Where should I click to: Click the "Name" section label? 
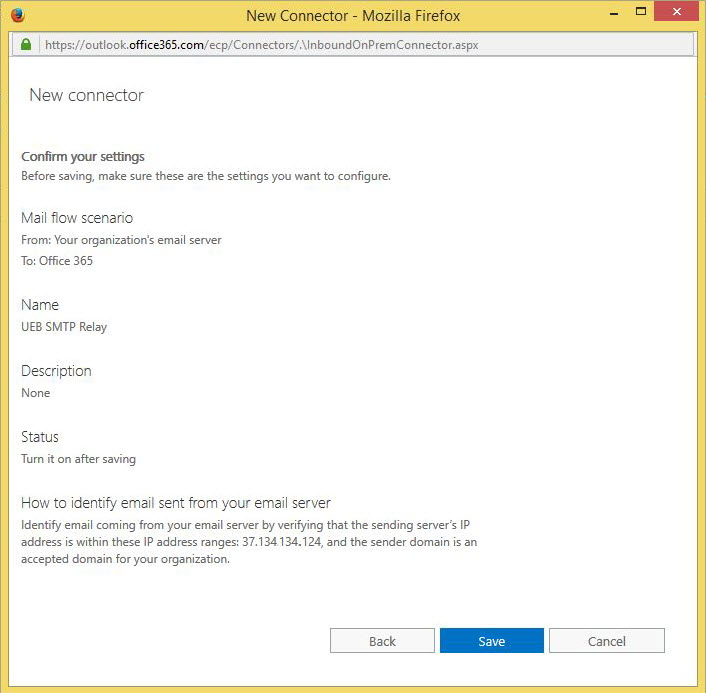[x=40, y=305]
